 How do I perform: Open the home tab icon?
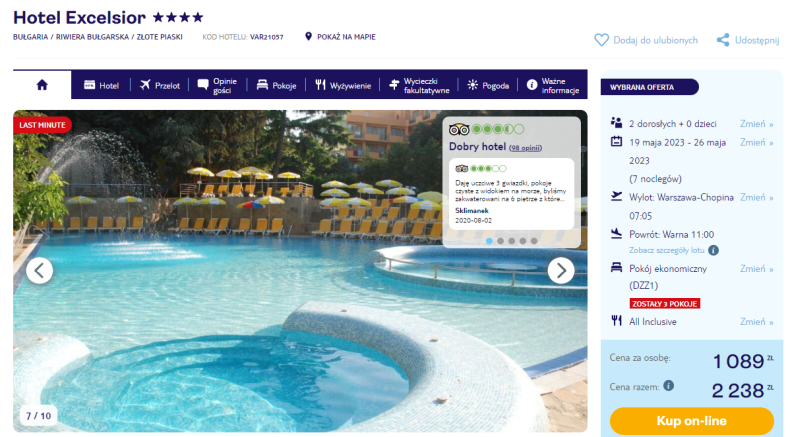(42, 85)
